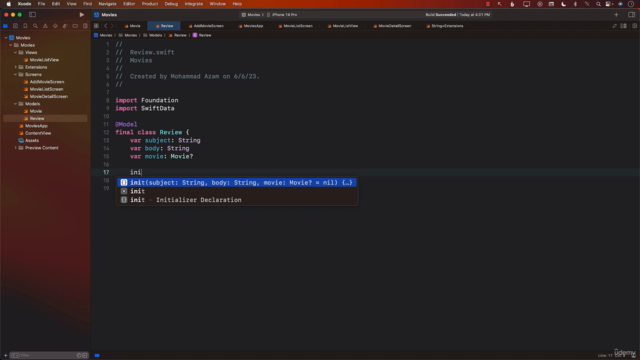Viewport: 640px width, 360px height.
Task: Show the Bookmark navigator
Action: click(x=25, y=26)
